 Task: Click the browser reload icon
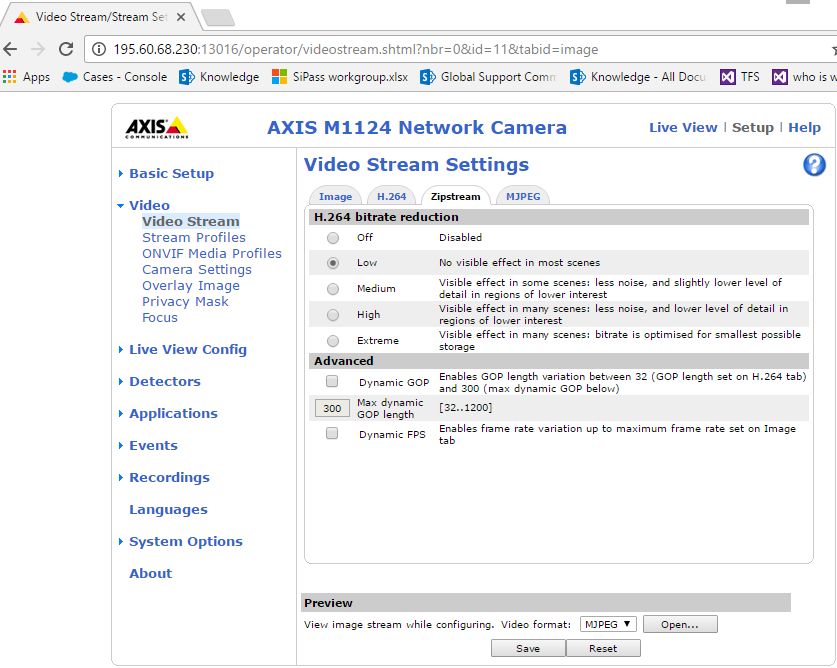66,47
